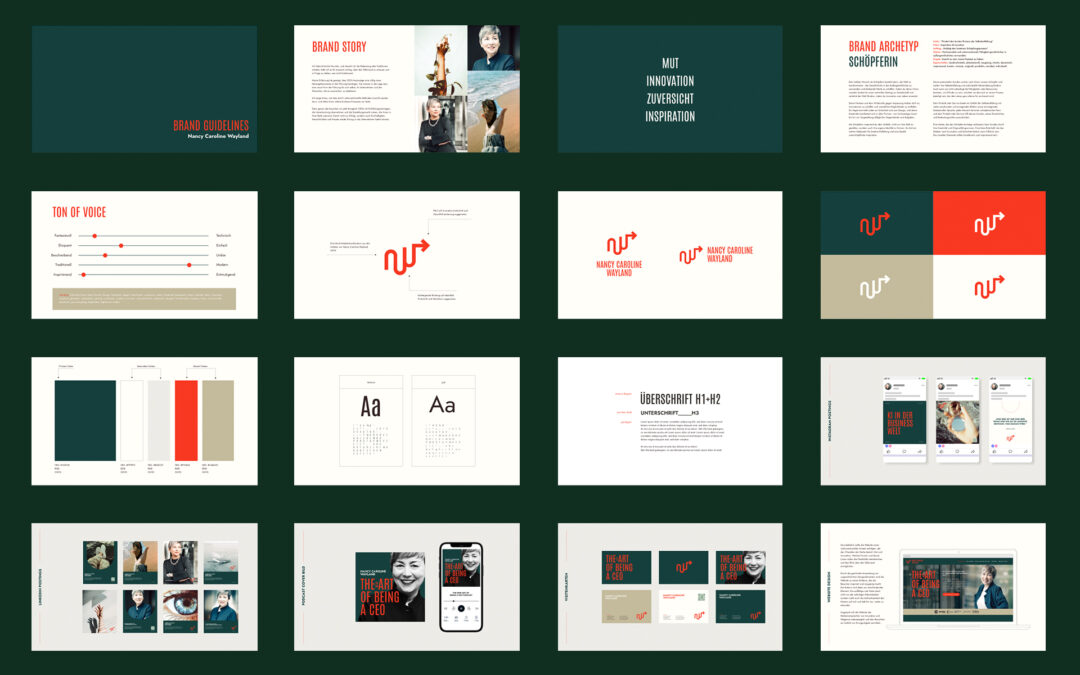The image size is (1080, 675).
Task: Click the logo-only dark green business card
Action: coord(683,567)
